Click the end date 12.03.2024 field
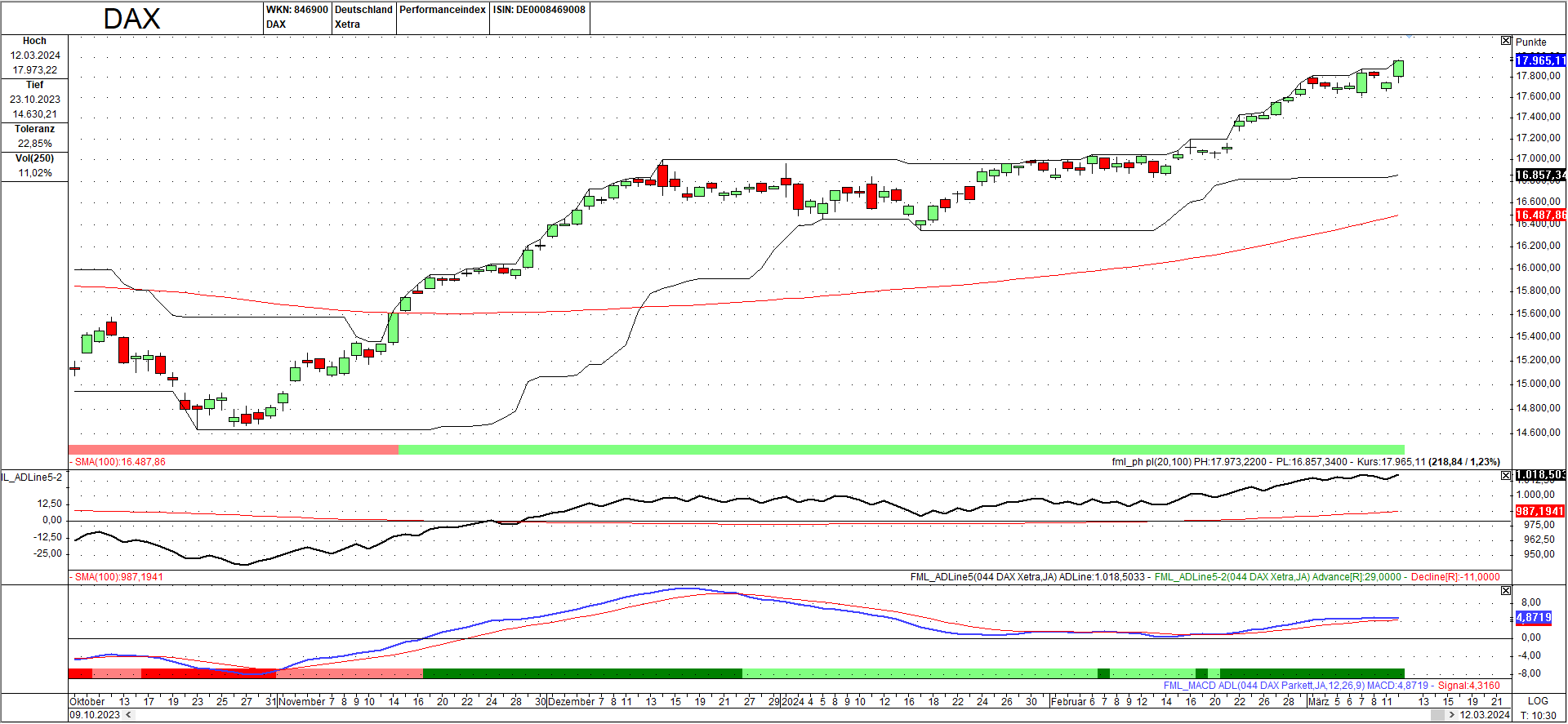Image resolution: width=1568 pixels, height=724 pixels. pos(1485,715)
